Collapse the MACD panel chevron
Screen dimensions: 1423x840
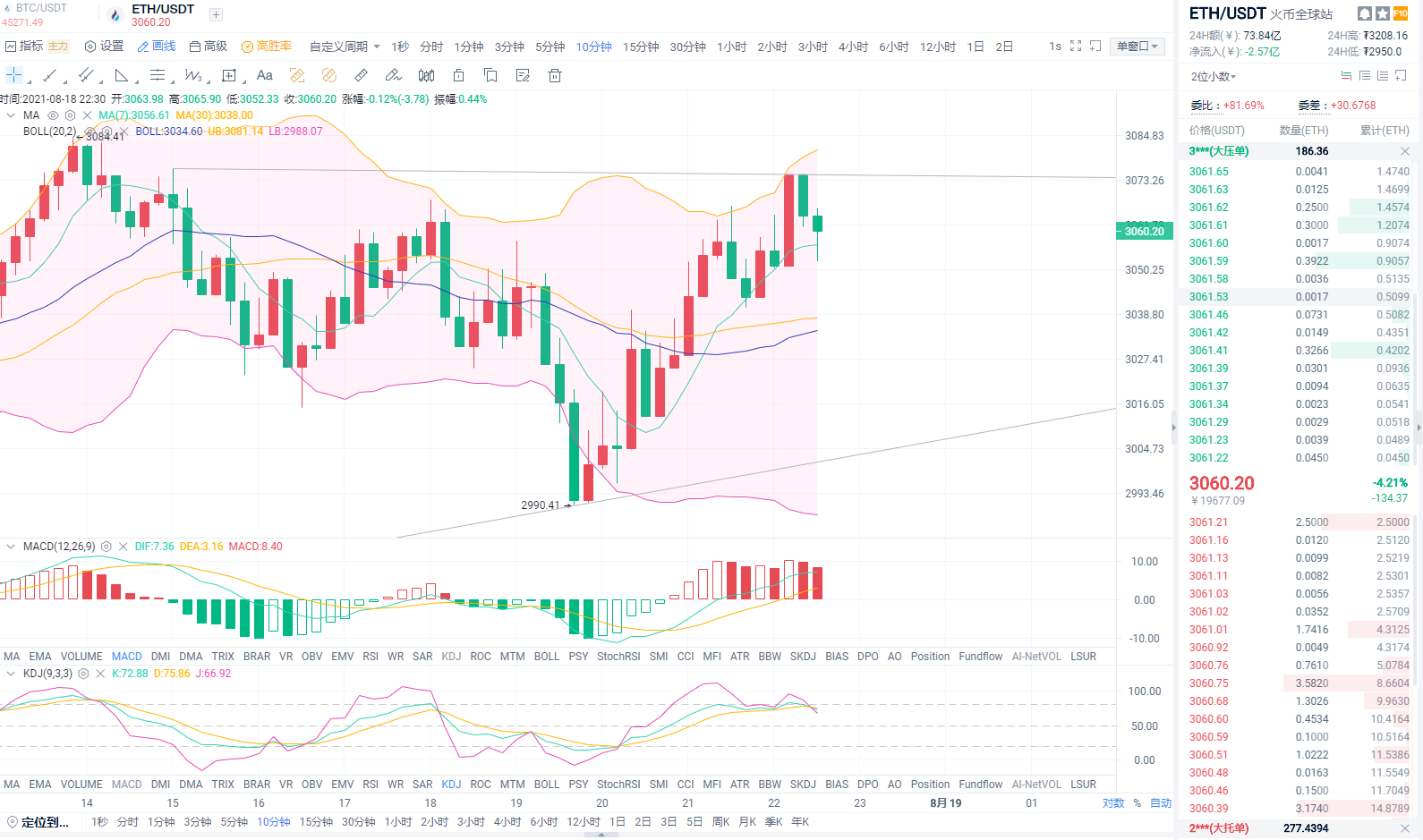pyautogui.click(x=11, y=547)
